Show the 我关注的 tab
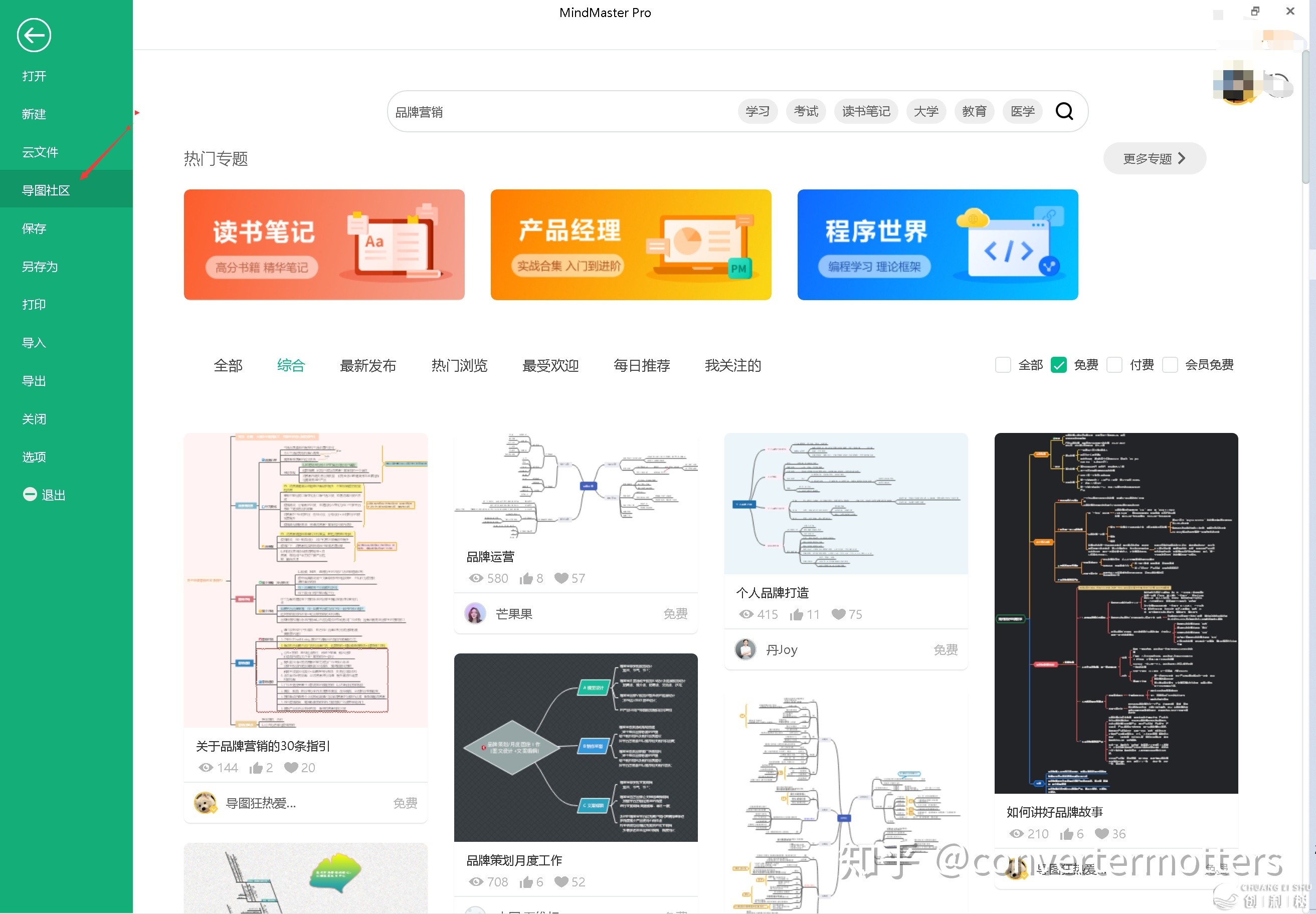 tap(733, 365)
